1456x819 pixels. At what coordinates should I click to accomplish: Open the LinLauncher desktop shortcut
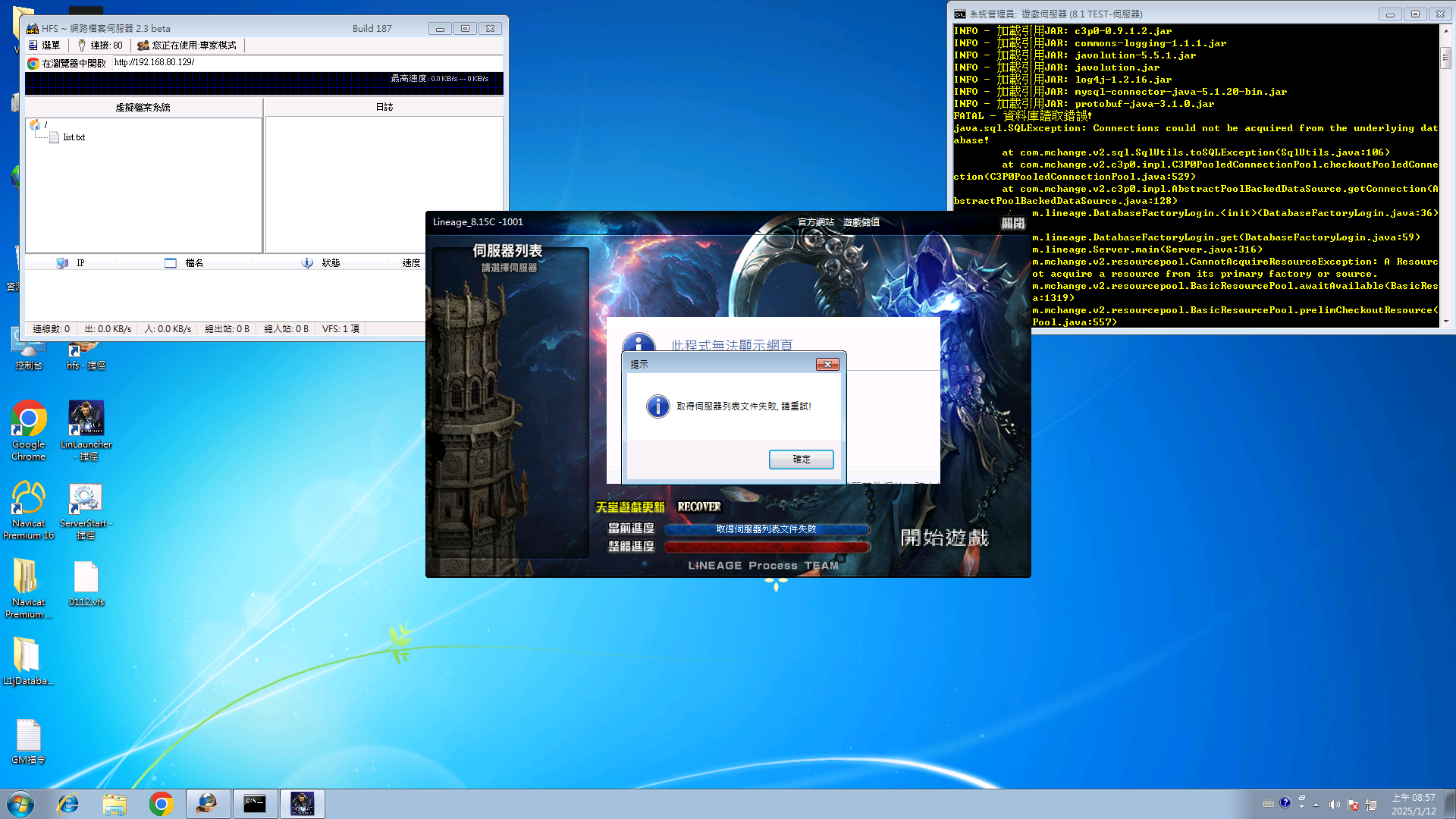pos(86,430)
